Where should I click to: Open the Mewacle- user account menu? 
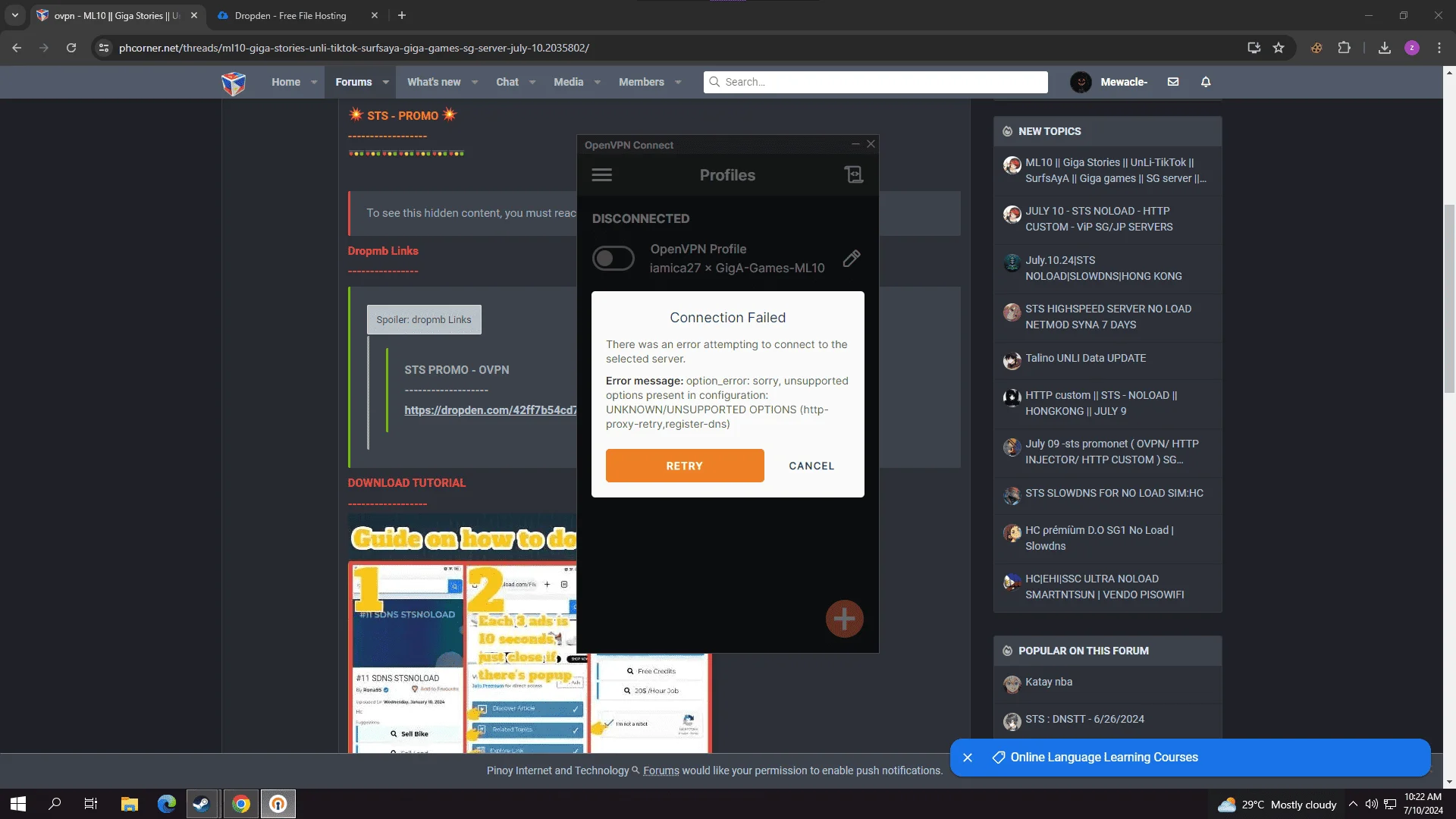click(1109, 82)
